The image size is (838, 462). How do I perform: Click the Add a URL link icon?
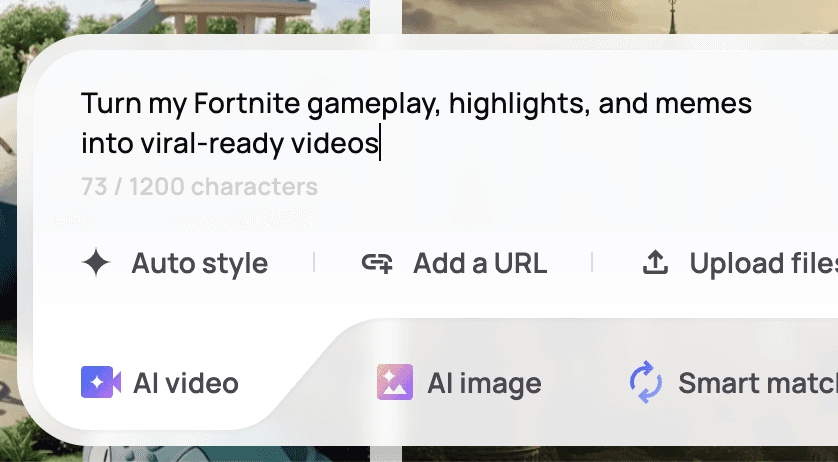(377, 263)
